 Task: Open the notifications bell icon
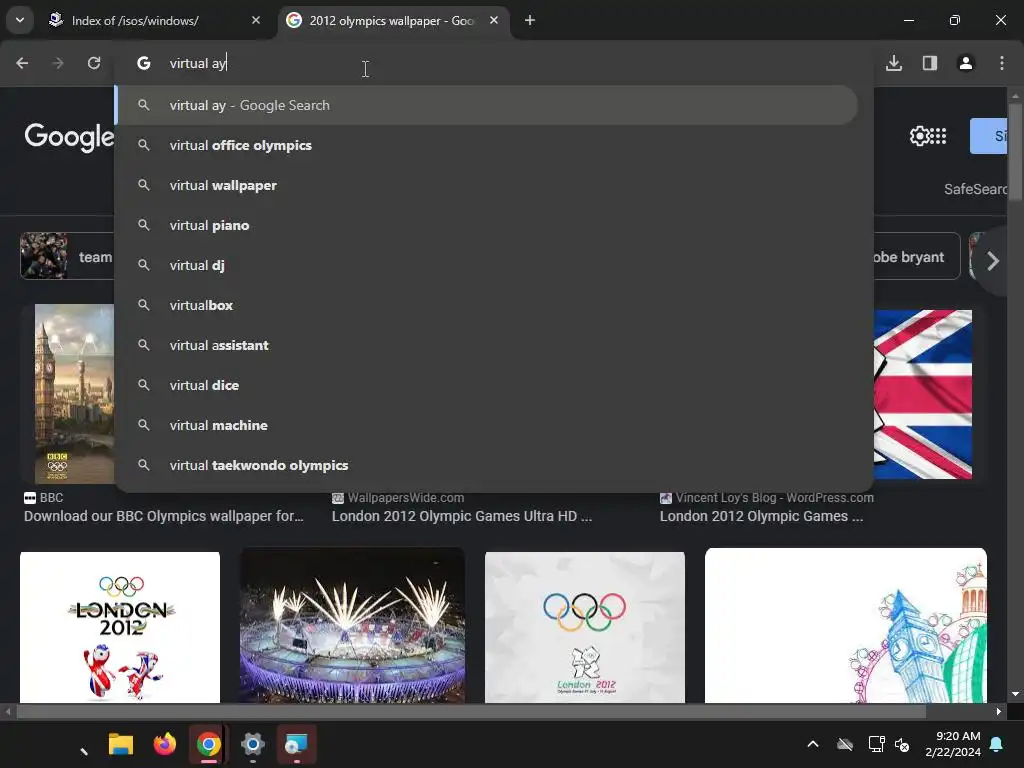(997, 744)
